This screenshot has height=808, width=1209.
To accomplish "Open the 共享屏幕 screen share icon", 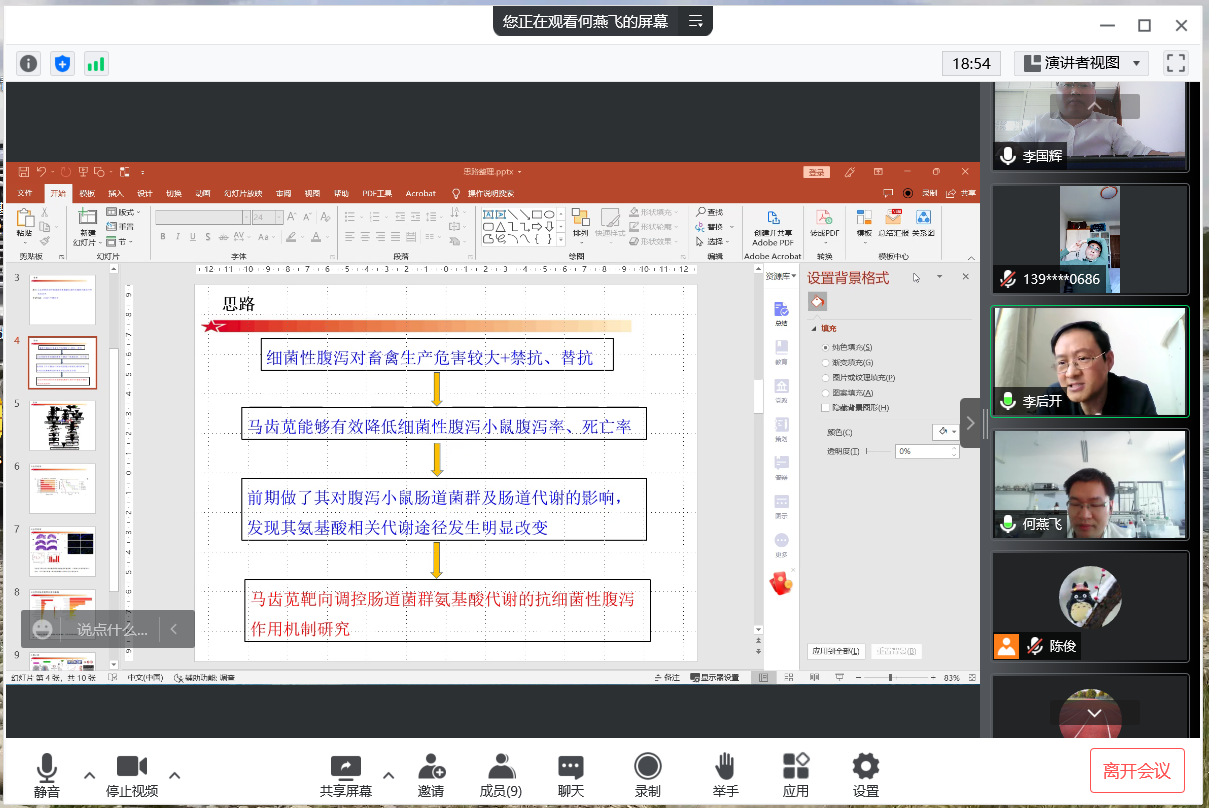I will click(345, 774).
